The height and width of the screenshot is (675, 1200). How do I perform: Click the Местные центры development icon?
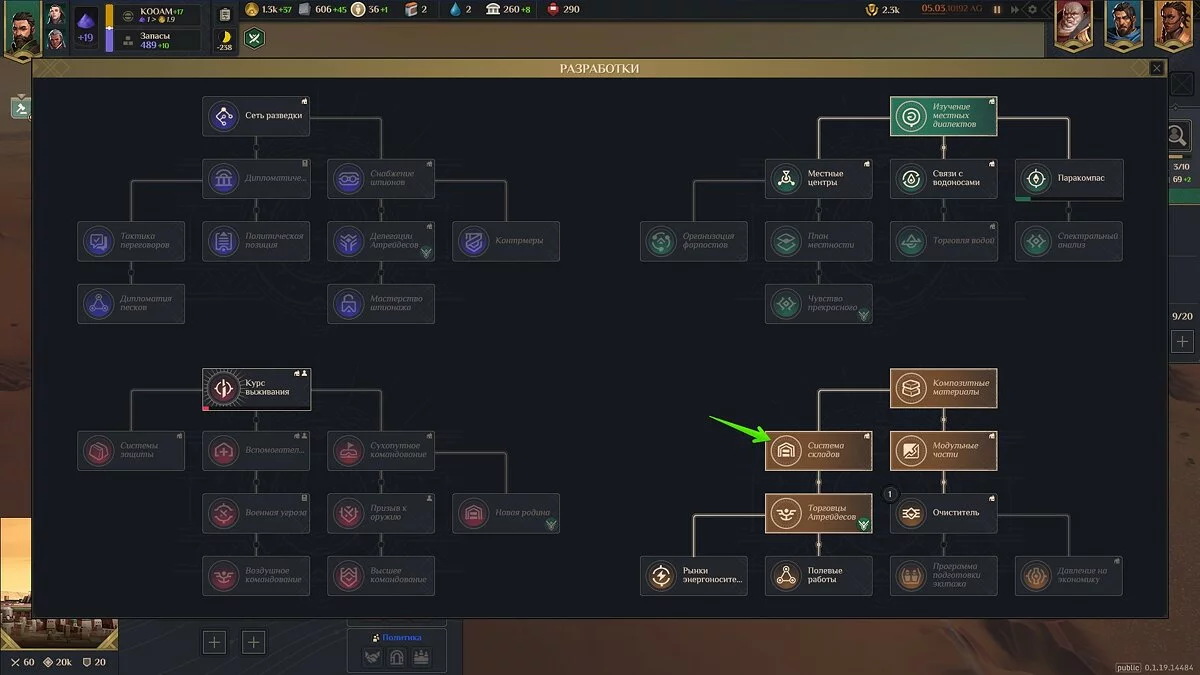[786, 179]
